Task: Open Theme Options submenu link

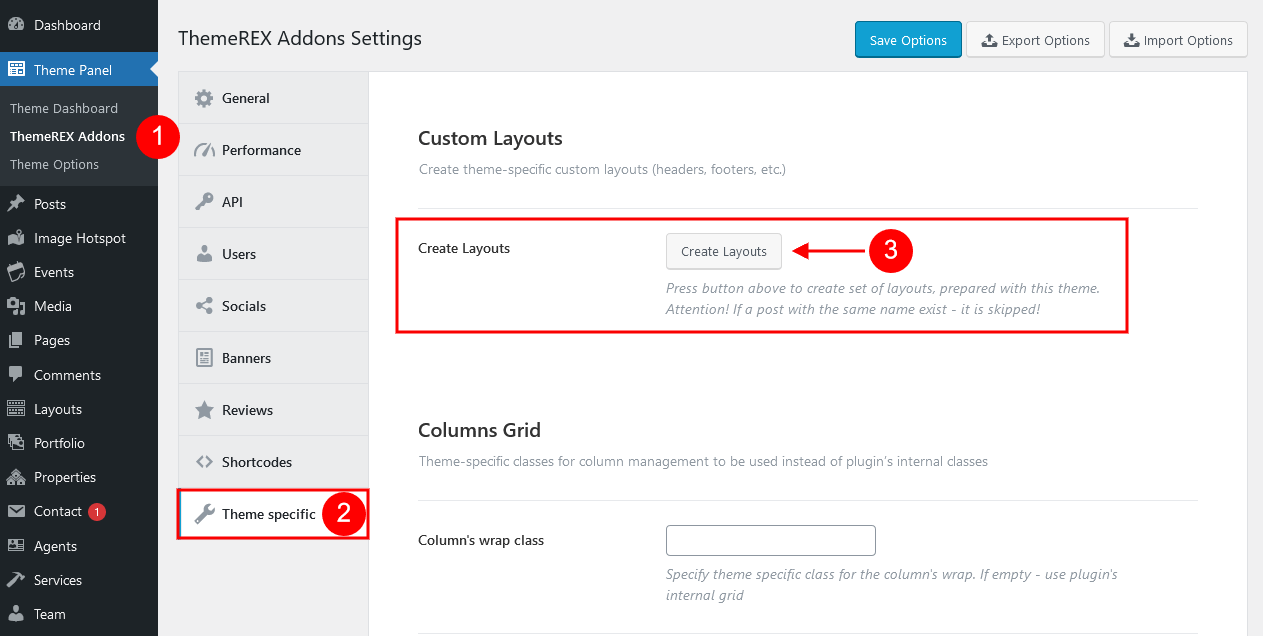Action: [x=54, y=164]
